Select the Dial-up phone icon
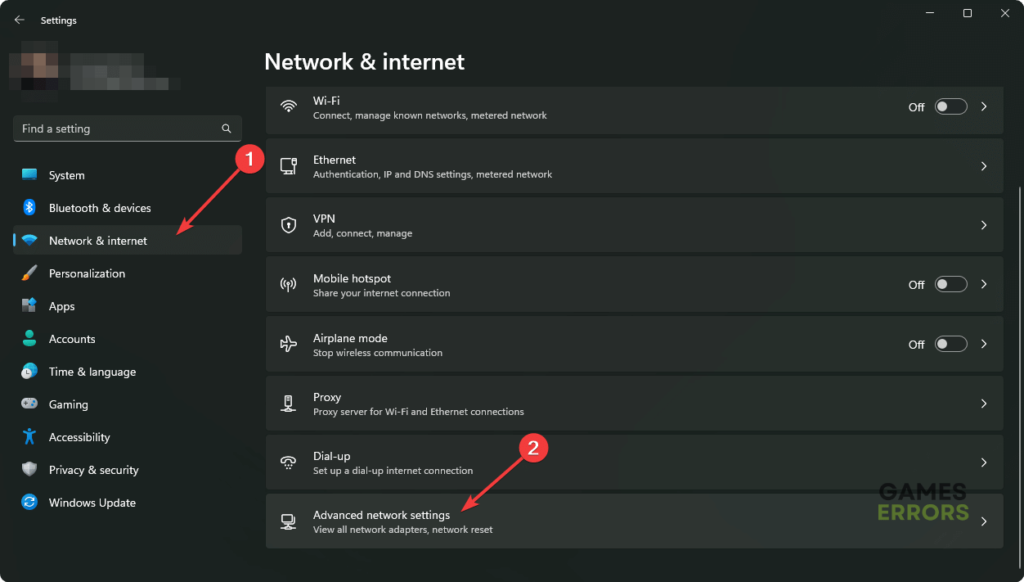This screenshot has width=1024, height=582. click(x=290, y=461)
